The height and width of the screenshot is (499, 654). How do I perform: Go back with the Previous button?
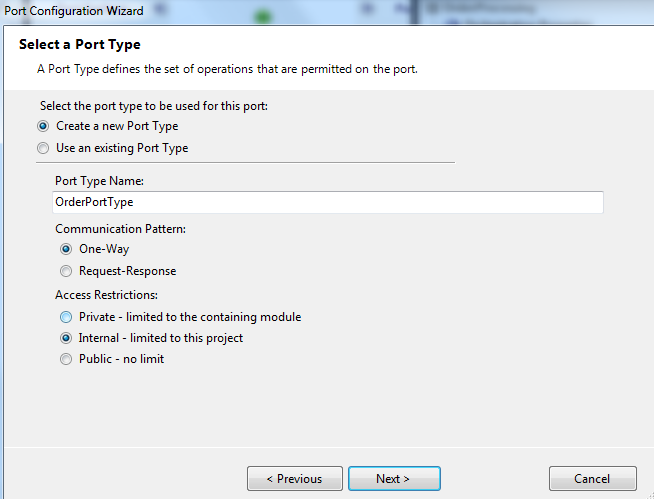294,479
